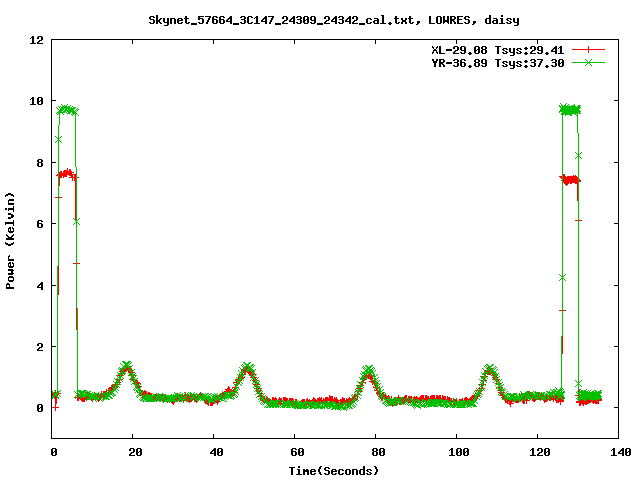Click the y-axis tick label 4
This screenshot has width=640, height=480.
pyautogui.click(x=40, y=286)
